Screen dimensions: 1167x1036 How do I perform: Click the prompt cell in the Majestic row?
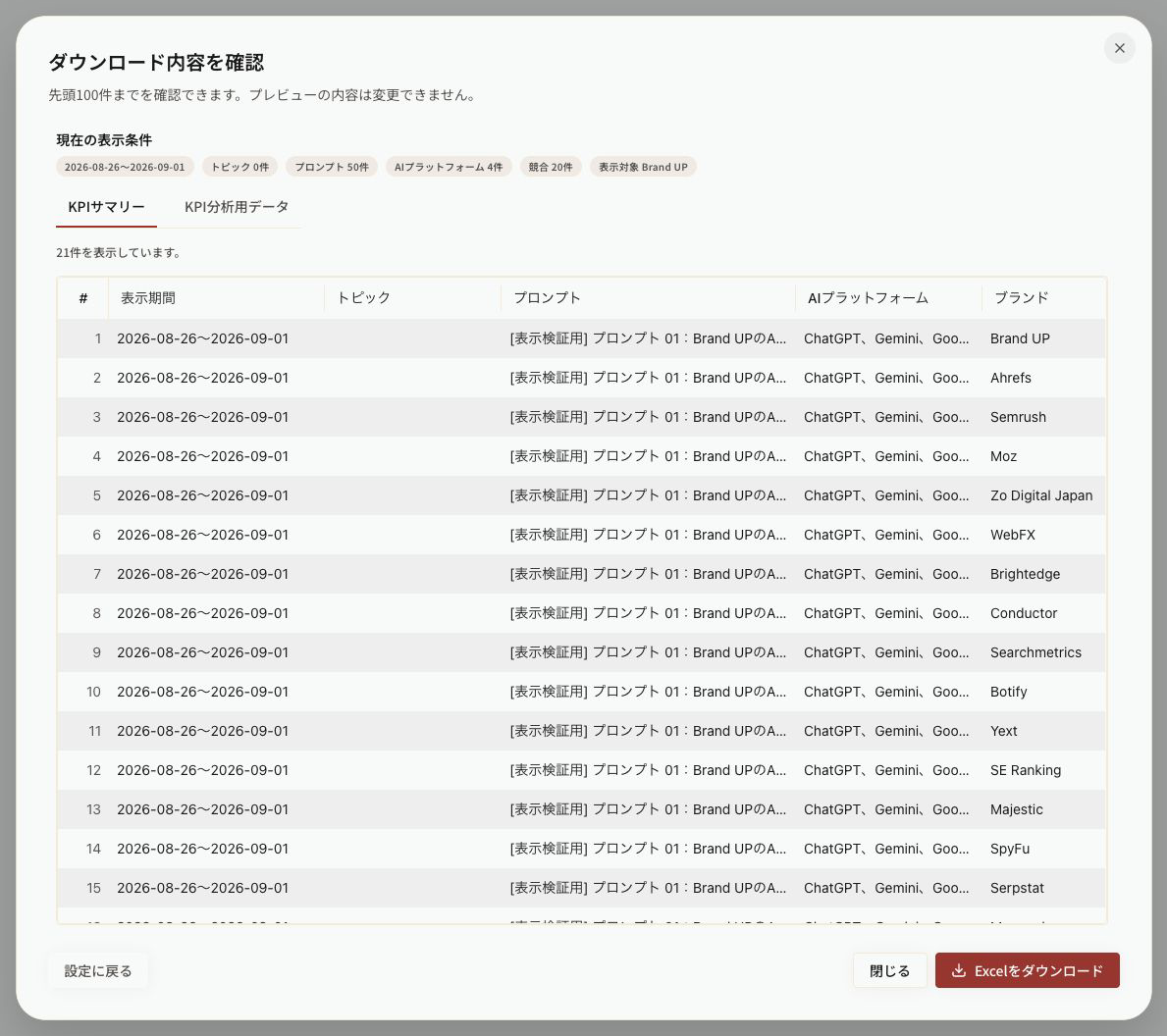coord(648,809)
